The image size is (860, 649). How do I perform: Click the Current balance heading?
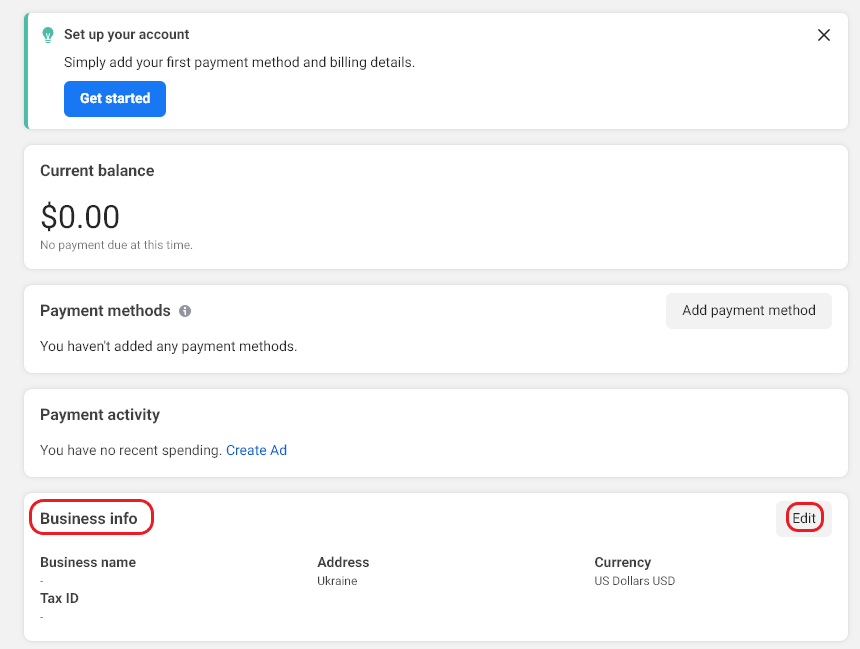coord(97,171)
